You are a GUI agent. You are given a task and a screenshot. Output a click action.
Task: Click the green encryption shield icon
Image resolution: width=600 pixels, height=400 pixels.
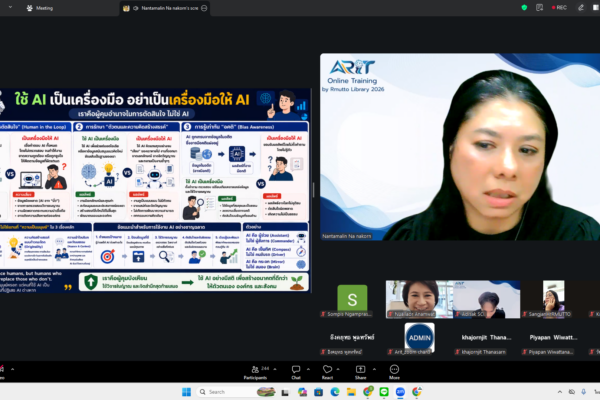[x=524, y=7]
